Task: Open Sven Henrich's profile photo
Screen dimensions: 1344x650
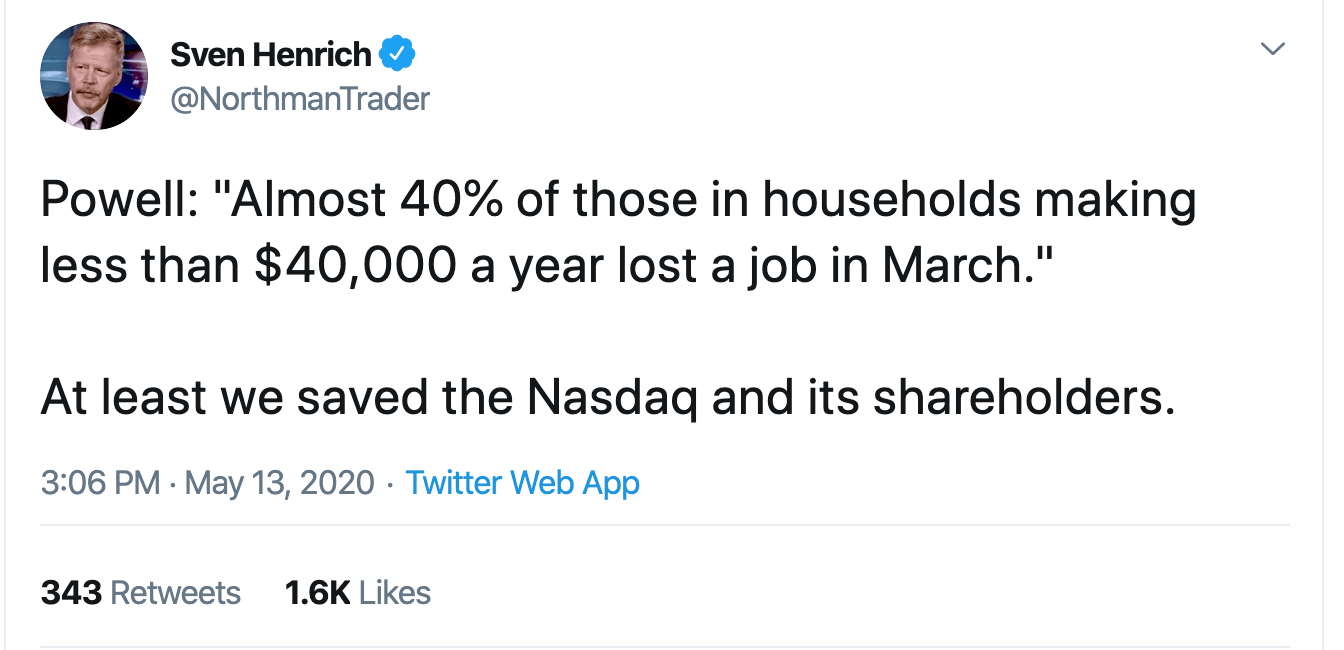Action: (94, 78)
